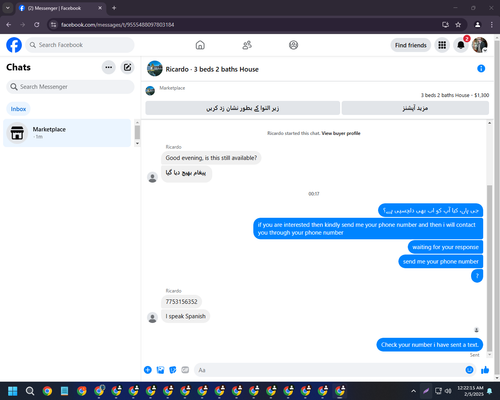Viewport: 500px width, 400px height.
Task: Open conversation information icon
Action: click(x=481, y=69)
